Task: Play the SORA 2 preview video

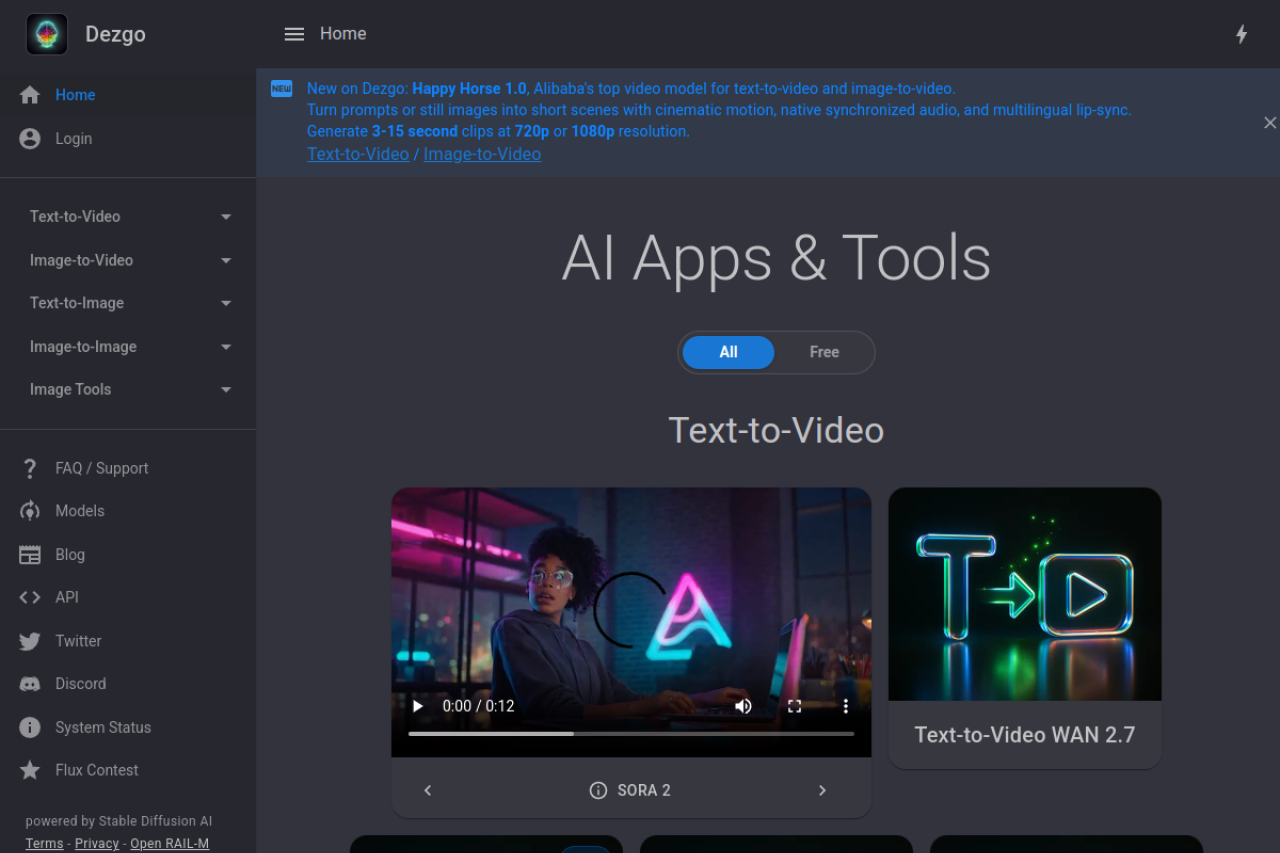Action: (x=418, y=706)
